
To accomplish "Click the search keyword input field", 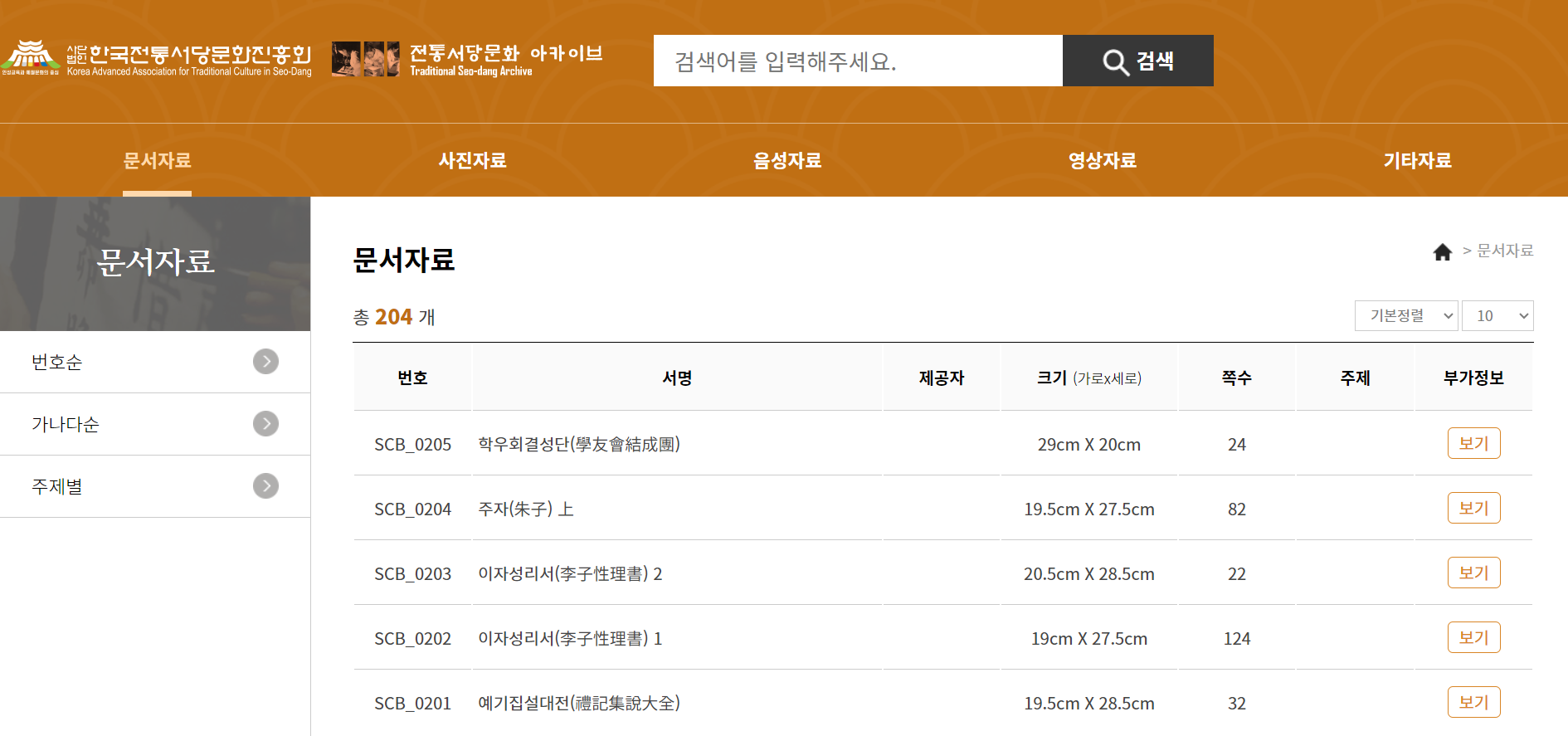I will (x=857, y=61).
